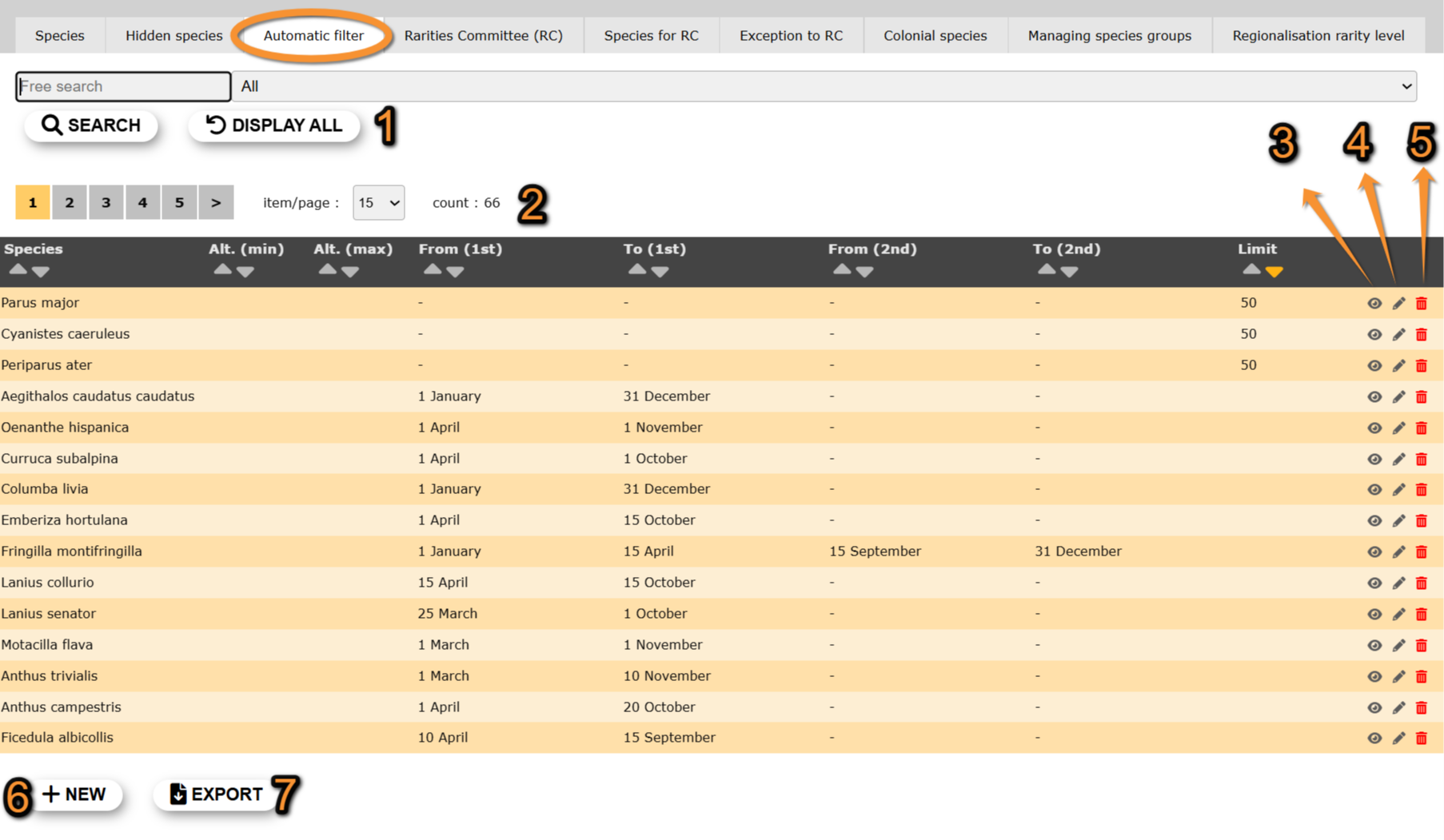Image resolution: width=1444 pixels, height=840 pixels.
Task: Sort From (1st) column descending
Action: pyautogui.click(x=455, y=272)
